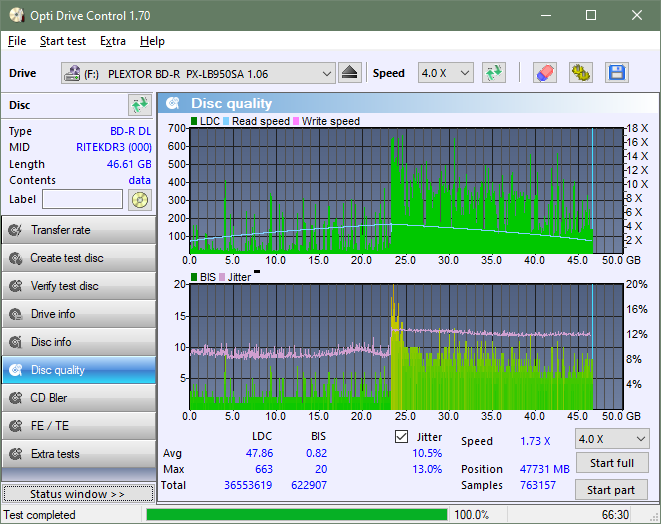Click the Status window >> button
The height and width of the screenshot is (524, 661).
[78, 494]
